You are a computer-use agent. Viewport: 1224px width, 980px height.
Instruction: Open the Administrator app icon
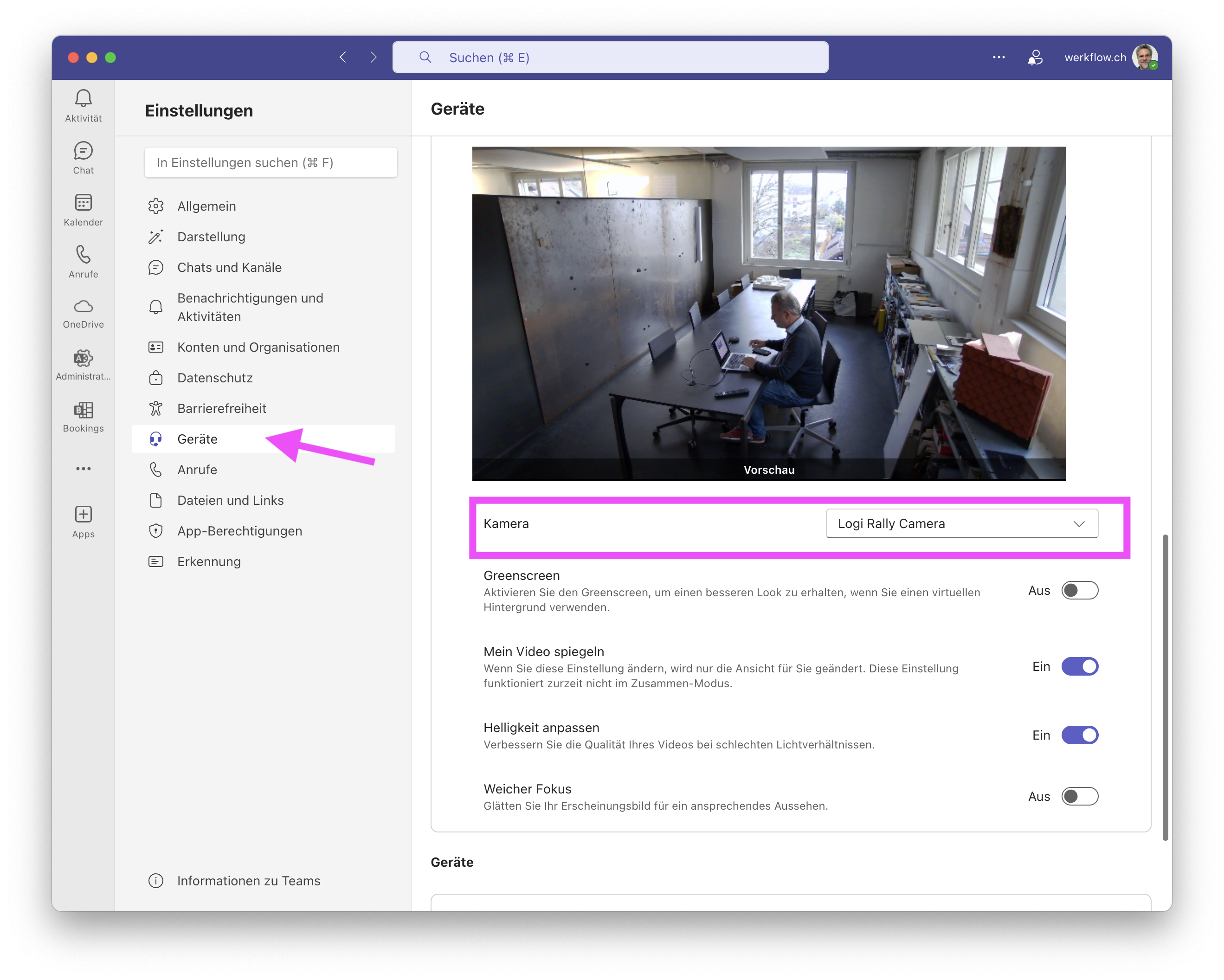point(83,359)
